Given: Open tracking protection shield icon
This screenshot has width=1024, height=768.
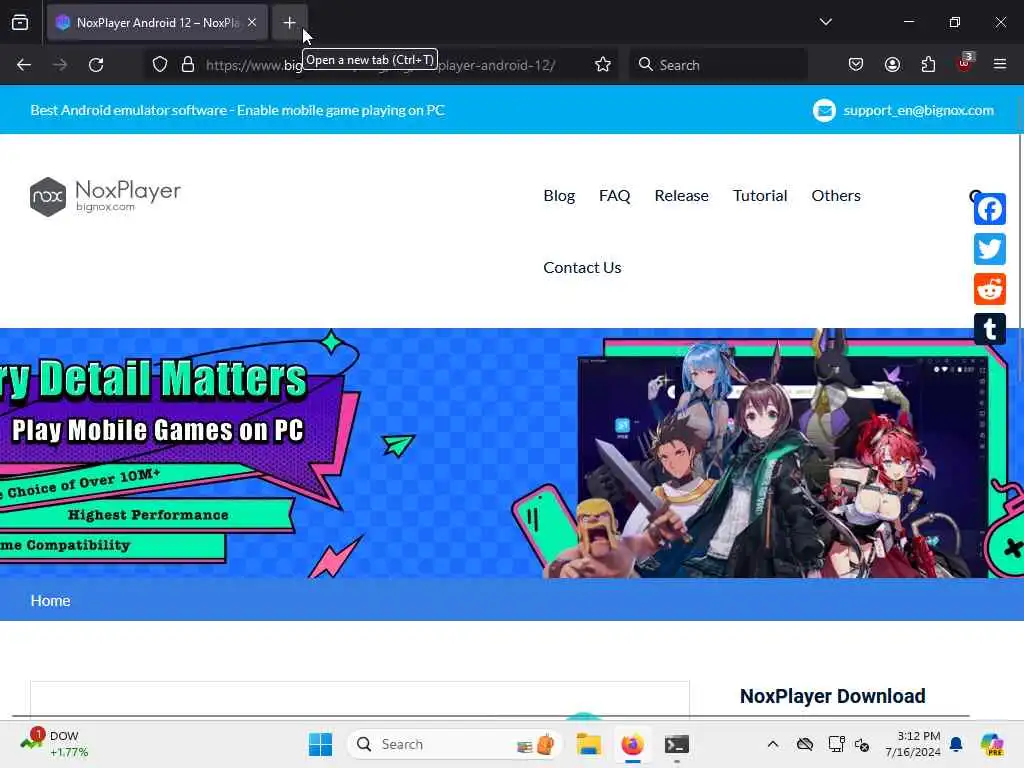Looking at the screenshot, I should point(160,65).
